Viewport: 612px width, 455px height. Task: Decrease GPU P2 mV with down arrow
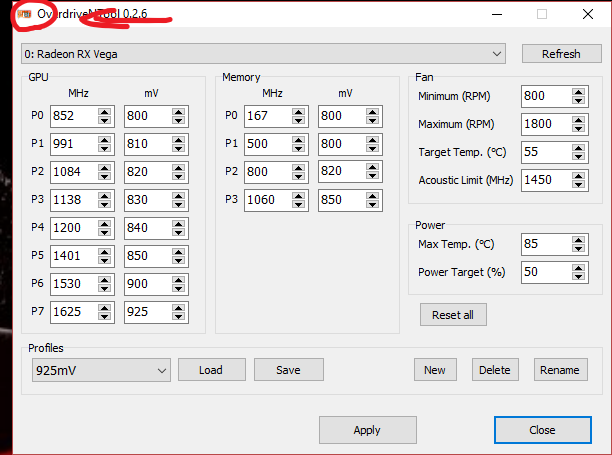178,176
